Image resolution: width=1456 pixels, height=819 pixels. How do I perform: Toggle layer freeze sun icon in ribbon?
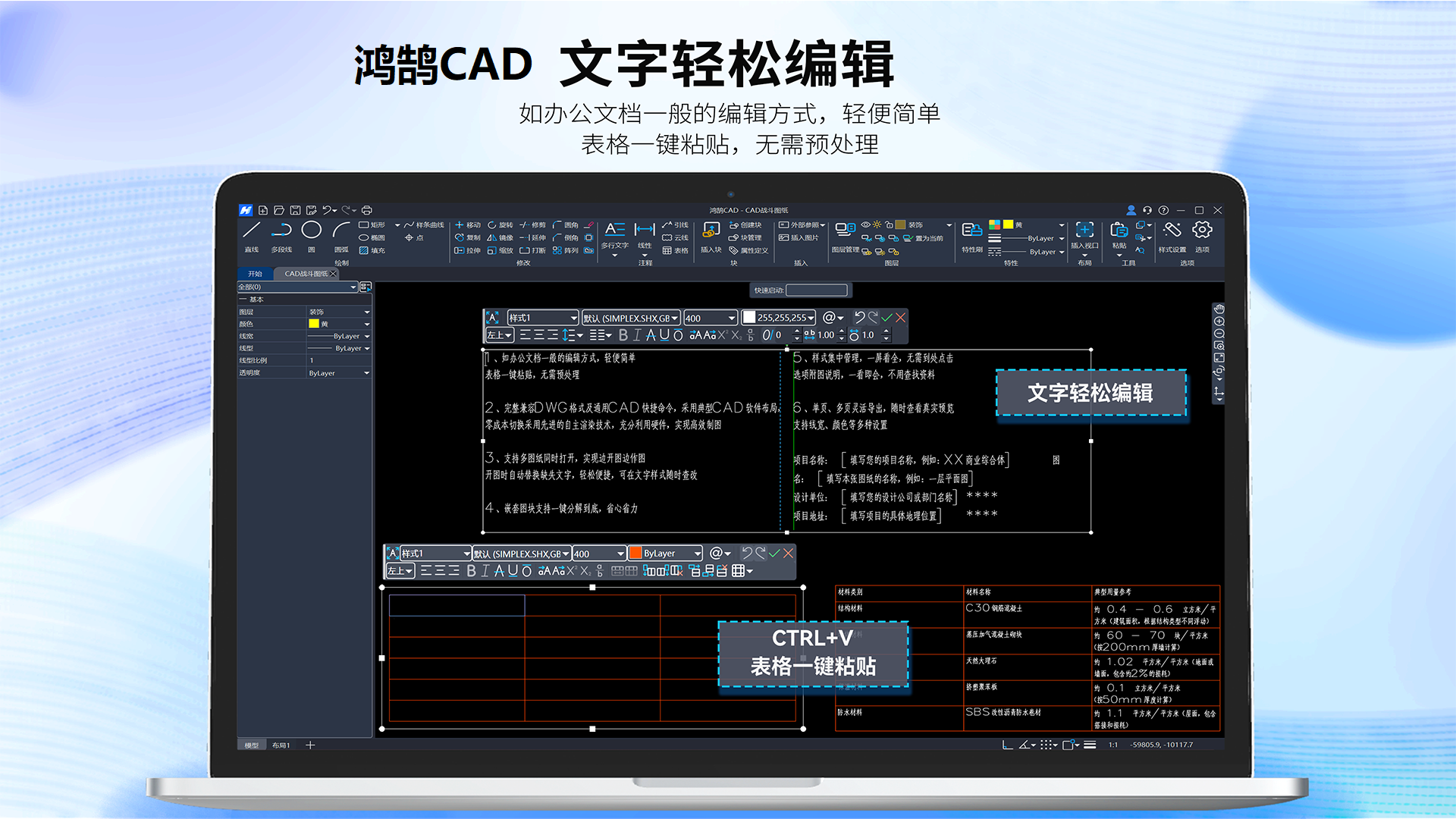pyautogui.click(x=877, y=224)
